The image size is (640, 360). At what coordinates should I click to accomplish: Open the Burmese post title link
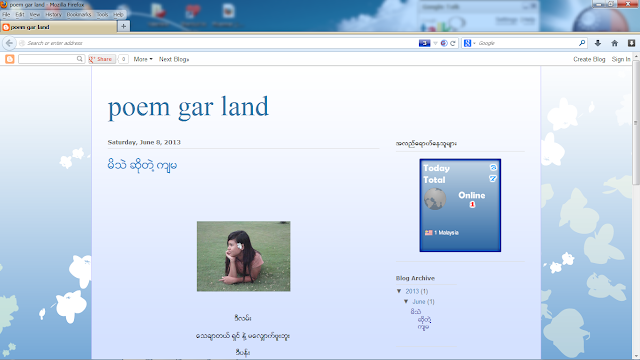pos(142,165)
